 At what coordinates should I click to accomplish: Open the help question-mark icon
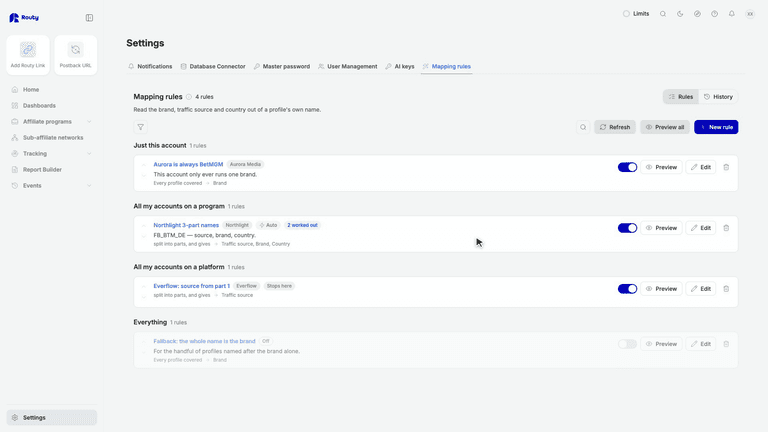click(x=715, y=14)
